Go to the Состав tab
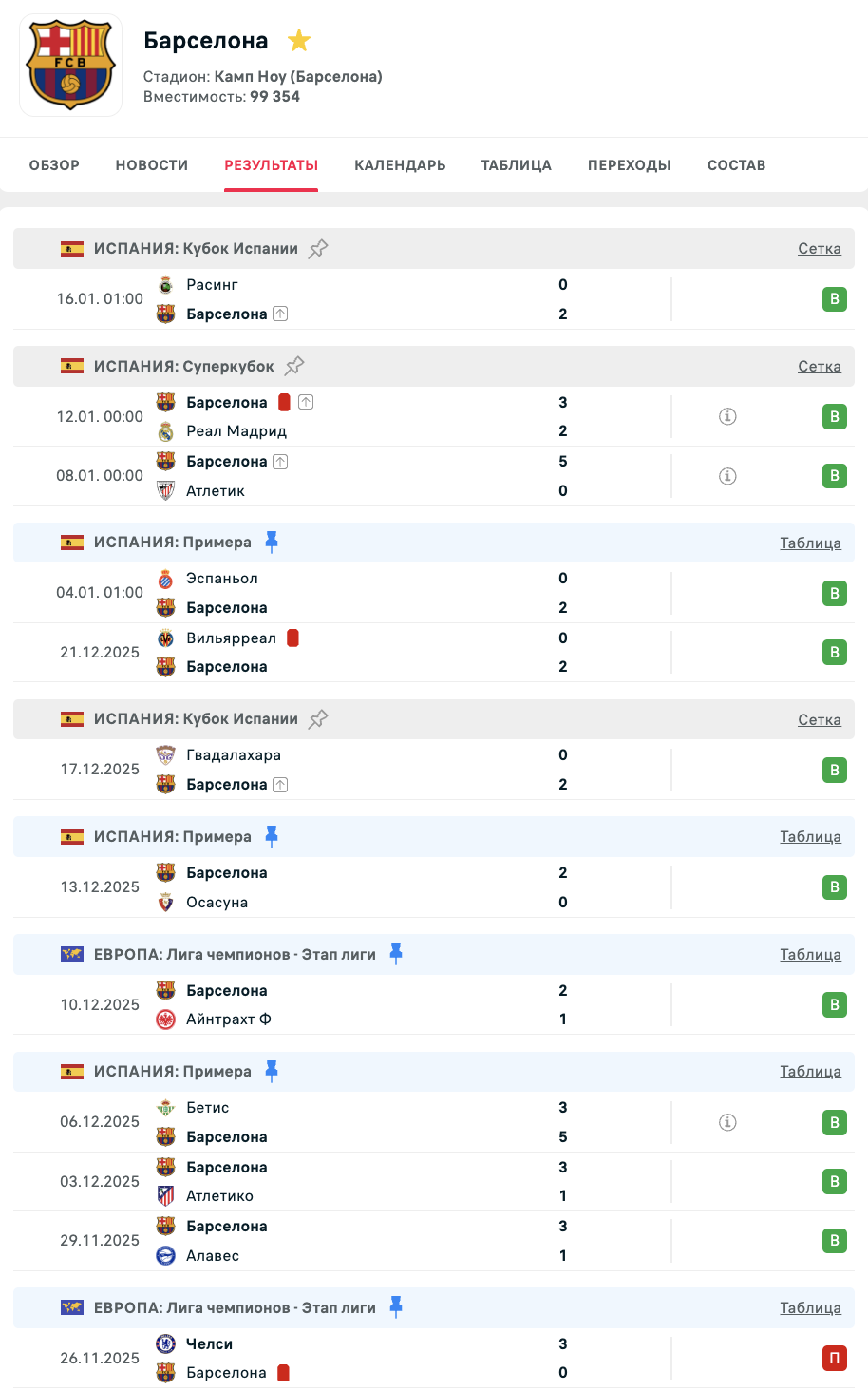This screenshot has height=1391, width=868. 736,165
